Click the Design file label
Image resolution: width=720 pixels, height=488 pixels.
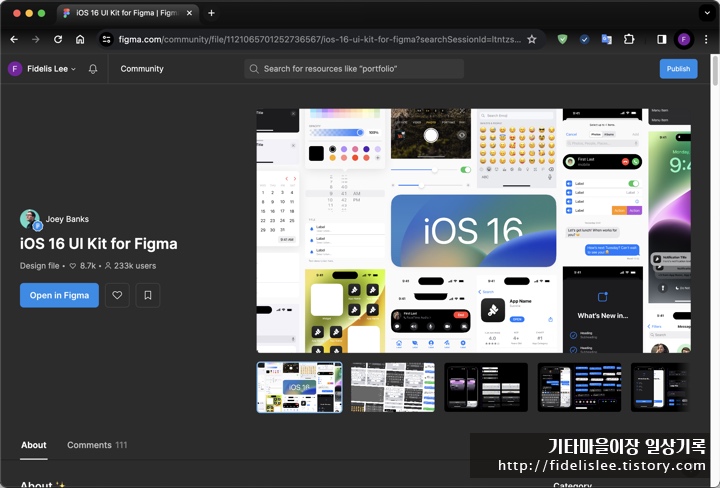point(39,266)
